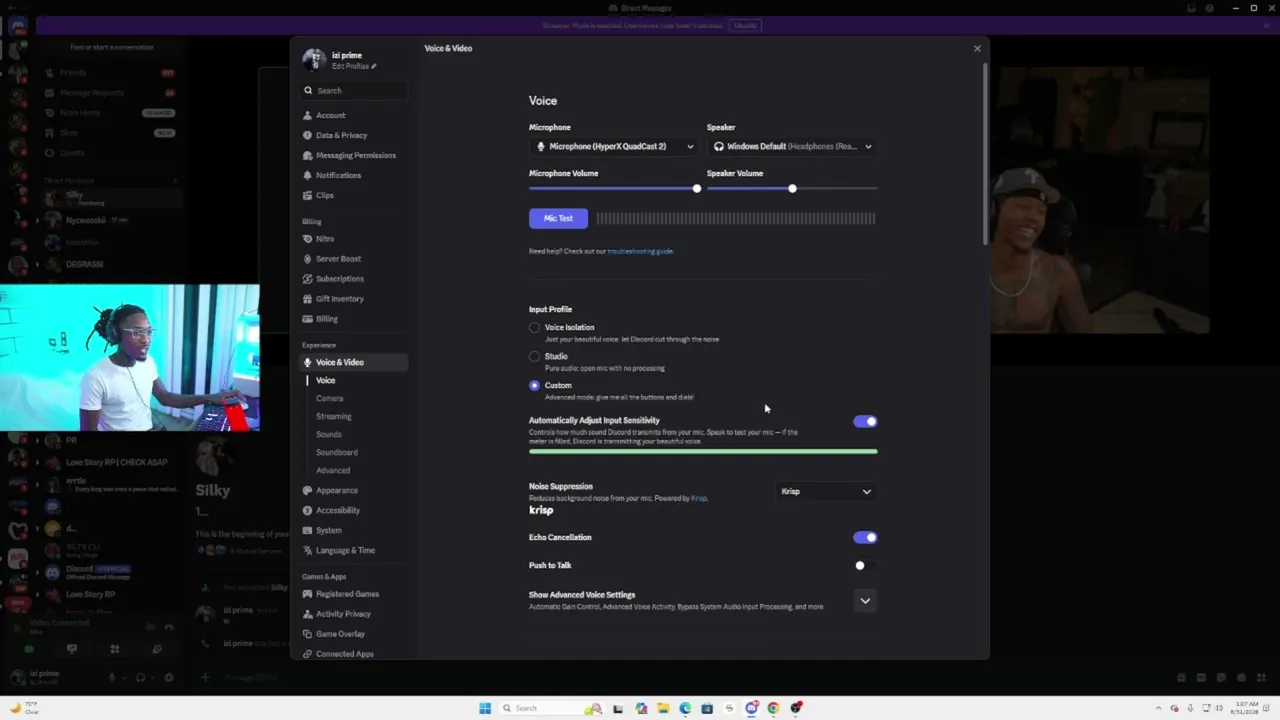
Task: Switch to the Streaming sub-tab
Action: click(x=334, y=416)
